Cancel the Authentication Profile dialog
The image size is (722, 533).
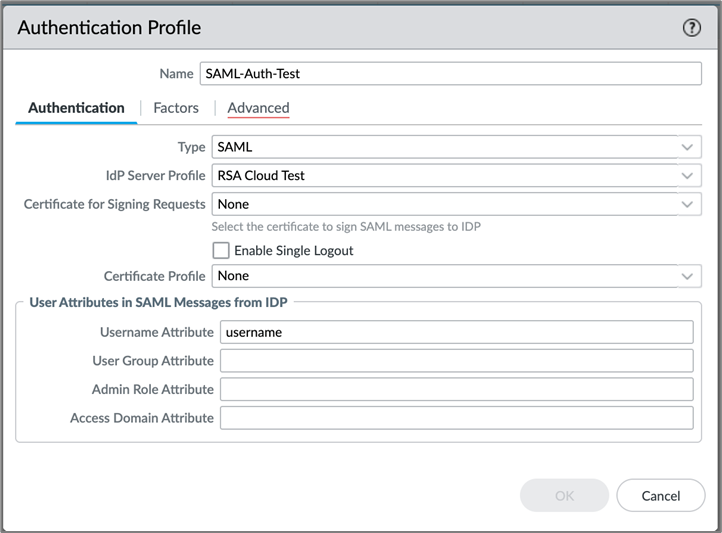click(x=661, y=495)
